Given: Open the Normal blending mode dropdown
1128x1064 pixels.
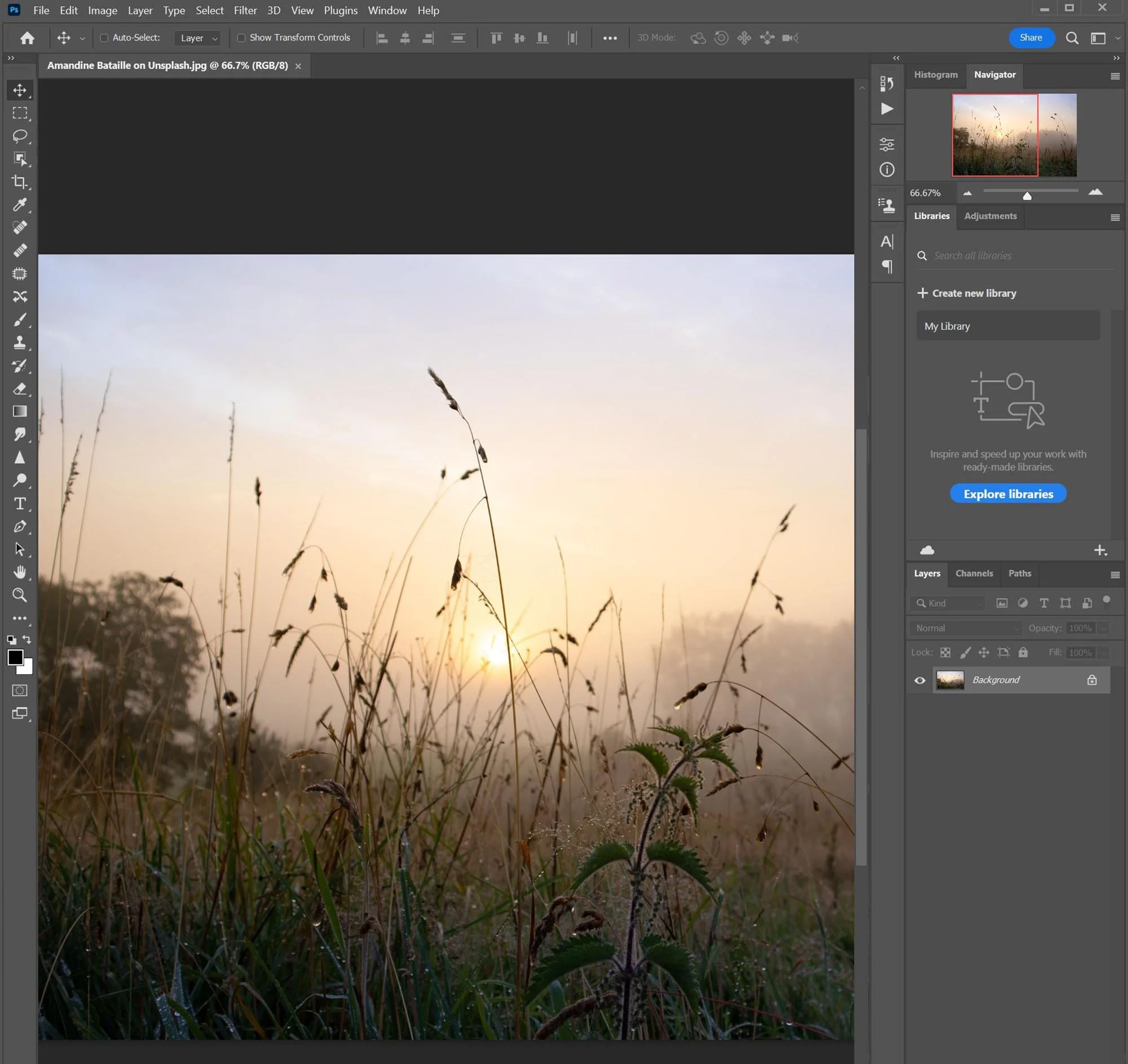Looking at the screenshot, I should pyautogui.click(x=965, y=628).
